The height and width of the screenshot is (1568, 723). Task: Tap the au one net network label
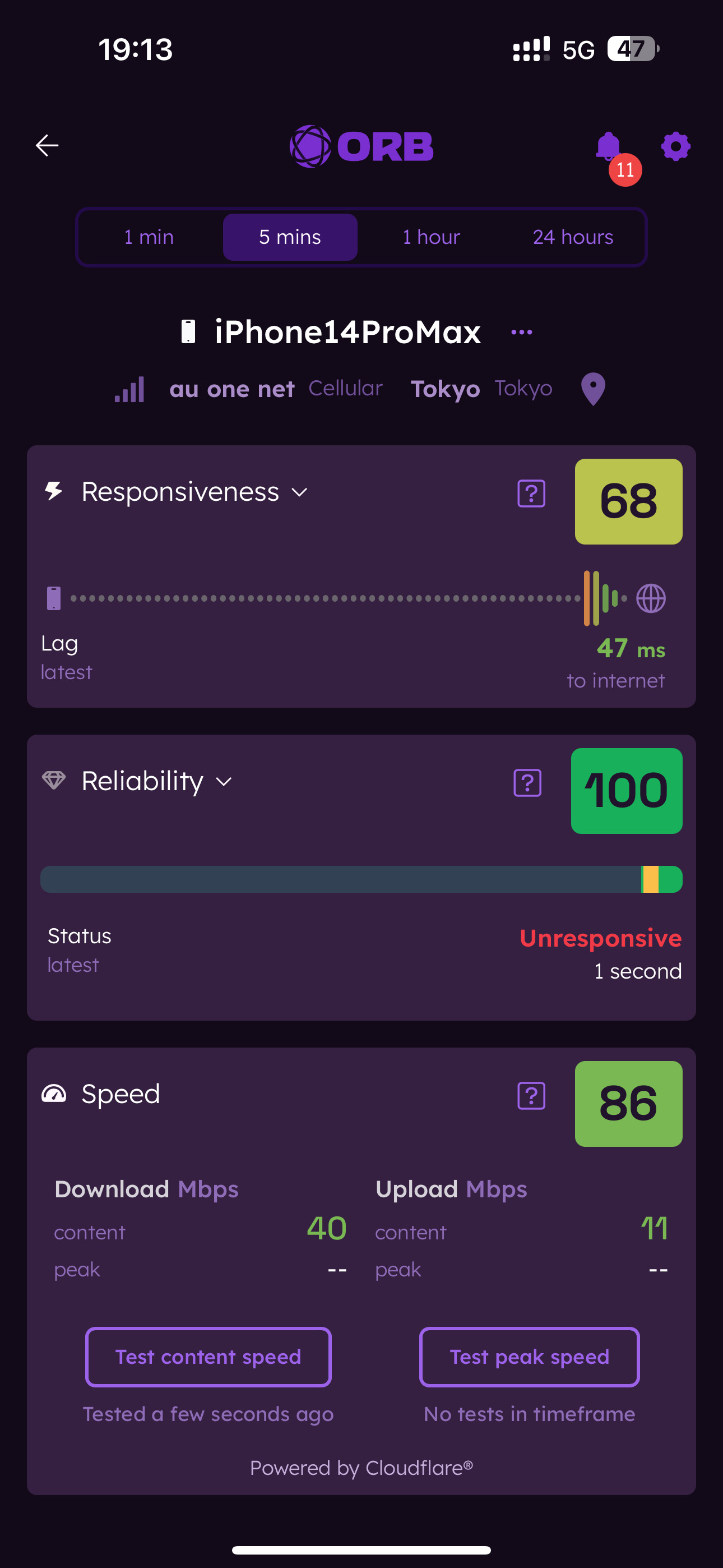click(x=232, y=388)
